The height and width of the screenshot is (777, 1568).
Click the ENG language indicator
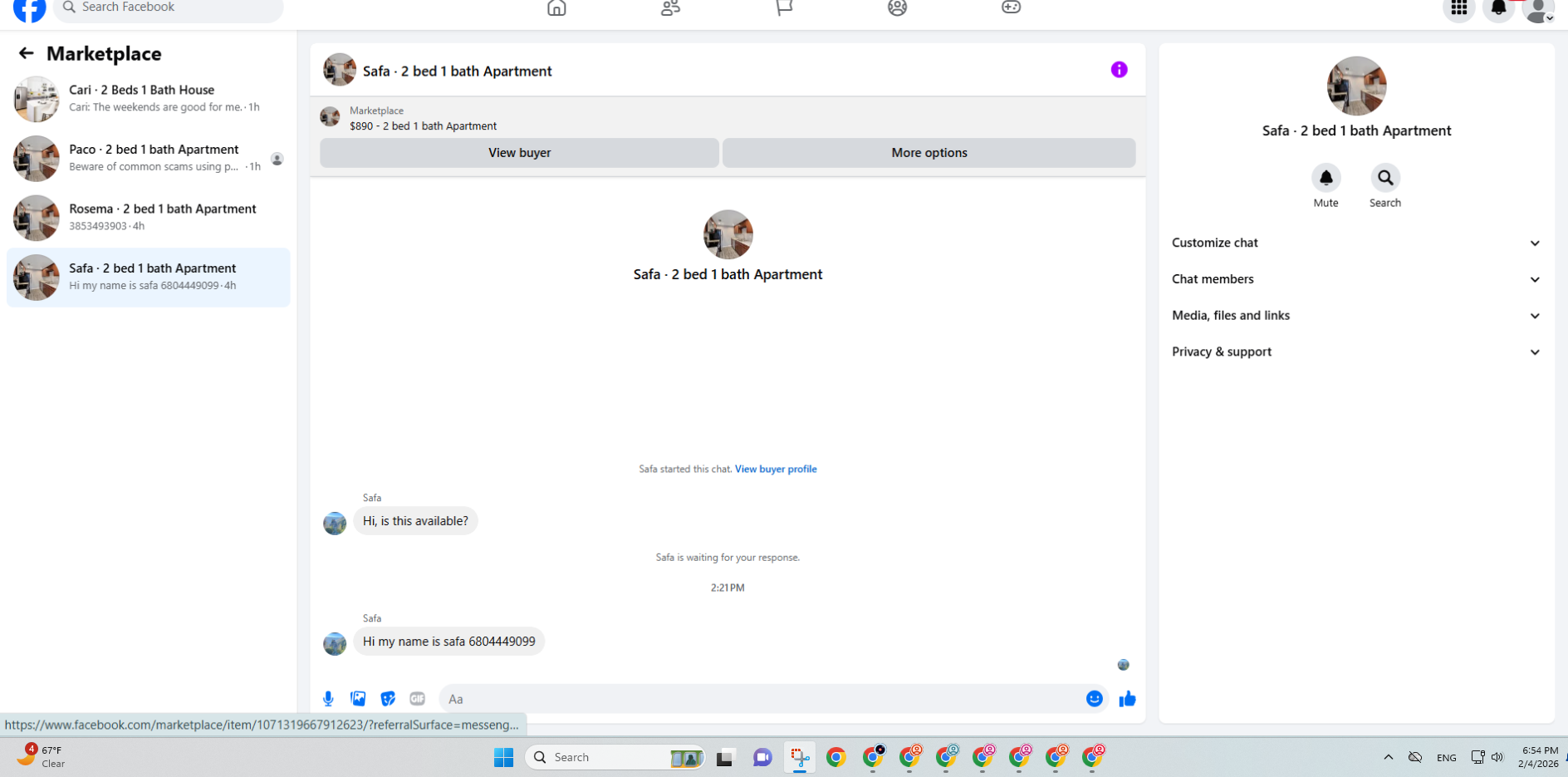[x=1446, y=758]
